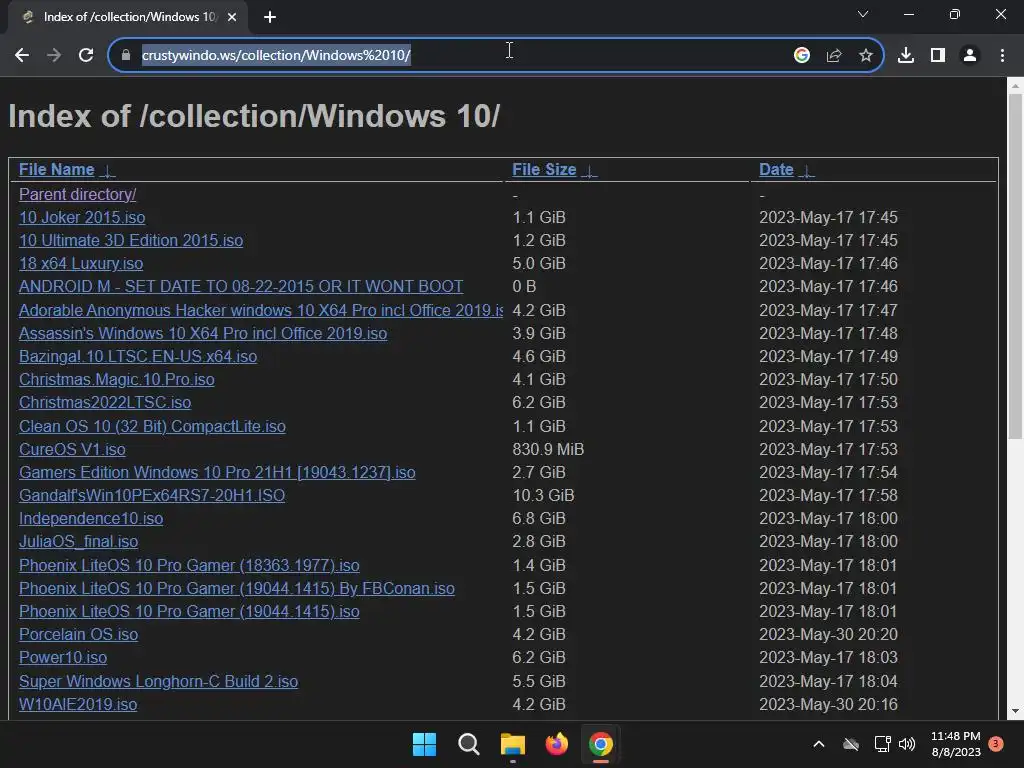Open the Google icon in address bar
The image size is (1024, 768).
point(802,55)
